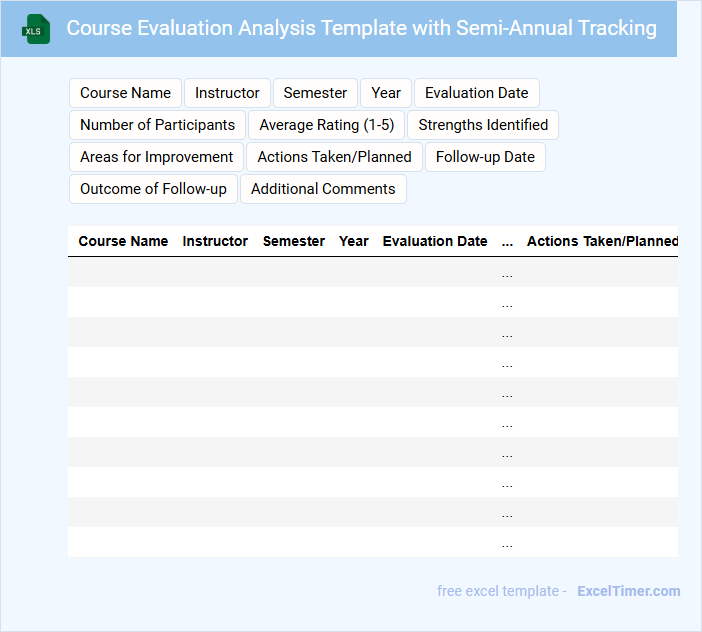Select the Areas for Improvement tag
Screen dimensions: 702x632
click(x=156, y=157)
